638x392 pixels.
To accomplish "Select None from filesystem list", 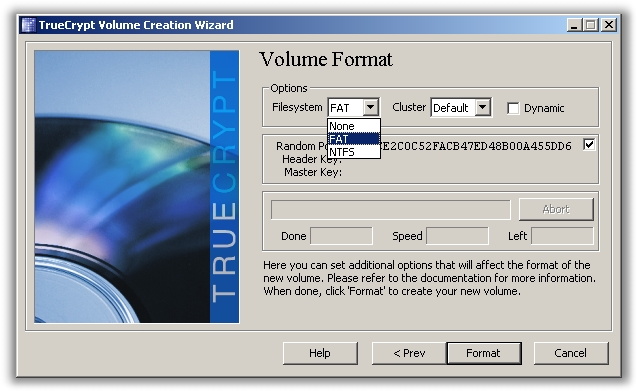I will pyautogui.click(x=354, y=126).
